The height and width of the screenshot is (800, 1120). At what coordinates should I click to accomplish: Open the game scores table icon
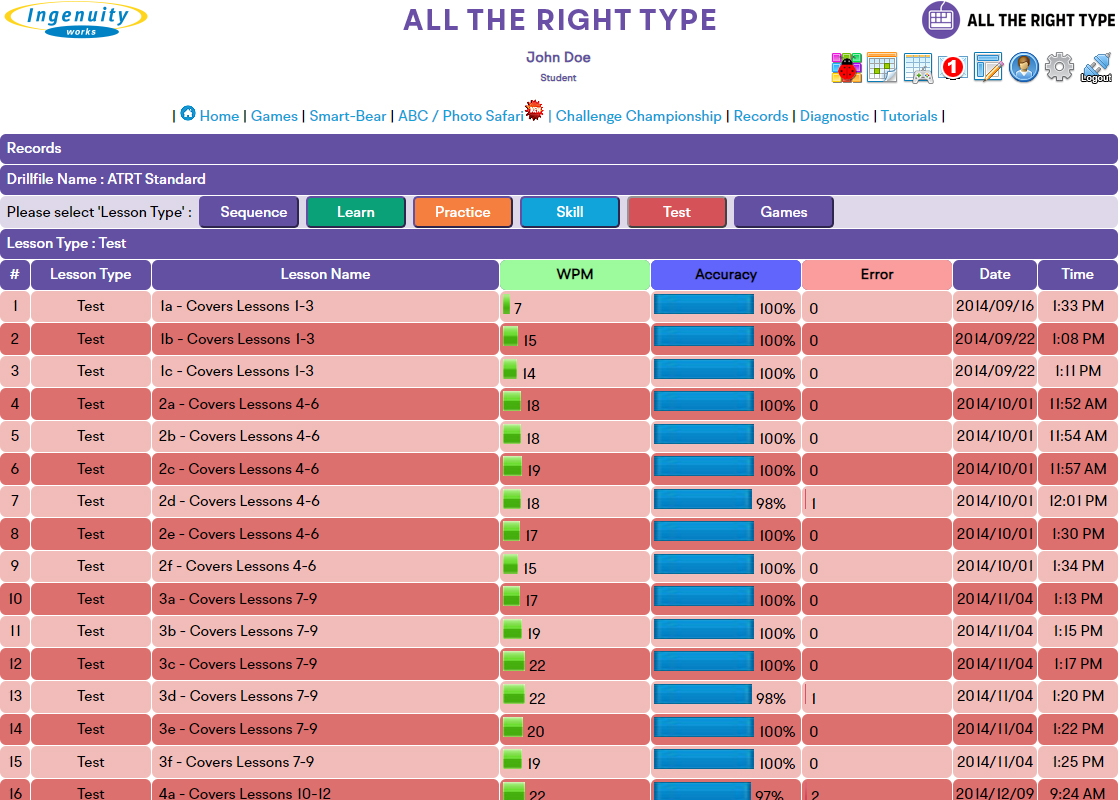click(x=918, y=68)
